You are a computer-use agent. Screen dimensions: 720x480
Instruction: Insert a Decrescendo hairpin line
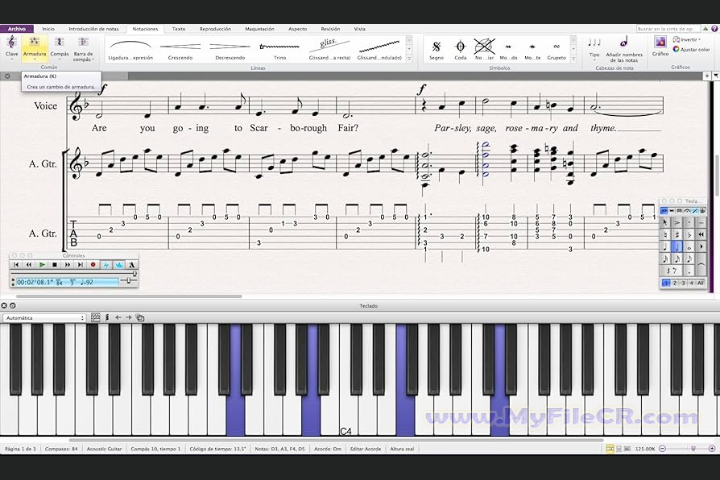[230, 50]
